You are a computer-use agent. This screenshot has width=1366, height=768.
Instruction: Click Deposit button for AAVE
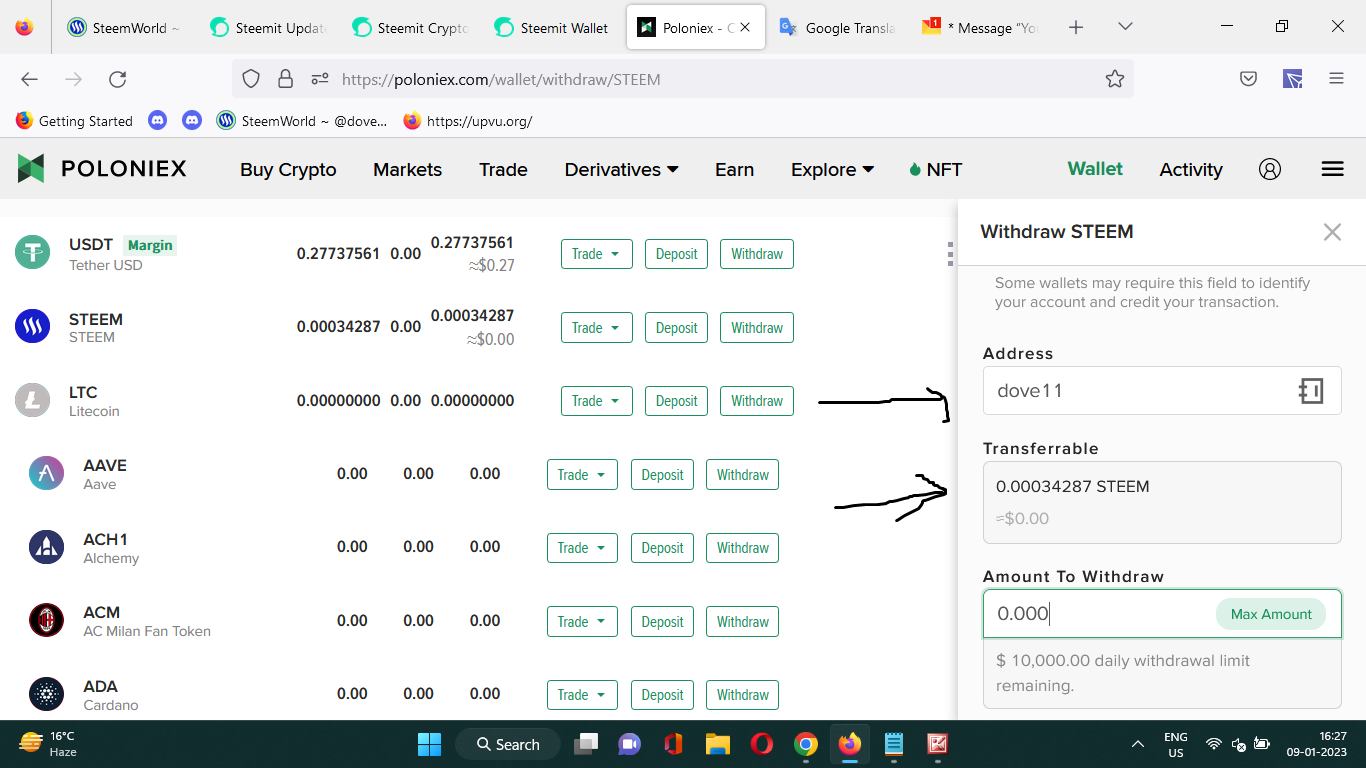[x=662, y=475]
